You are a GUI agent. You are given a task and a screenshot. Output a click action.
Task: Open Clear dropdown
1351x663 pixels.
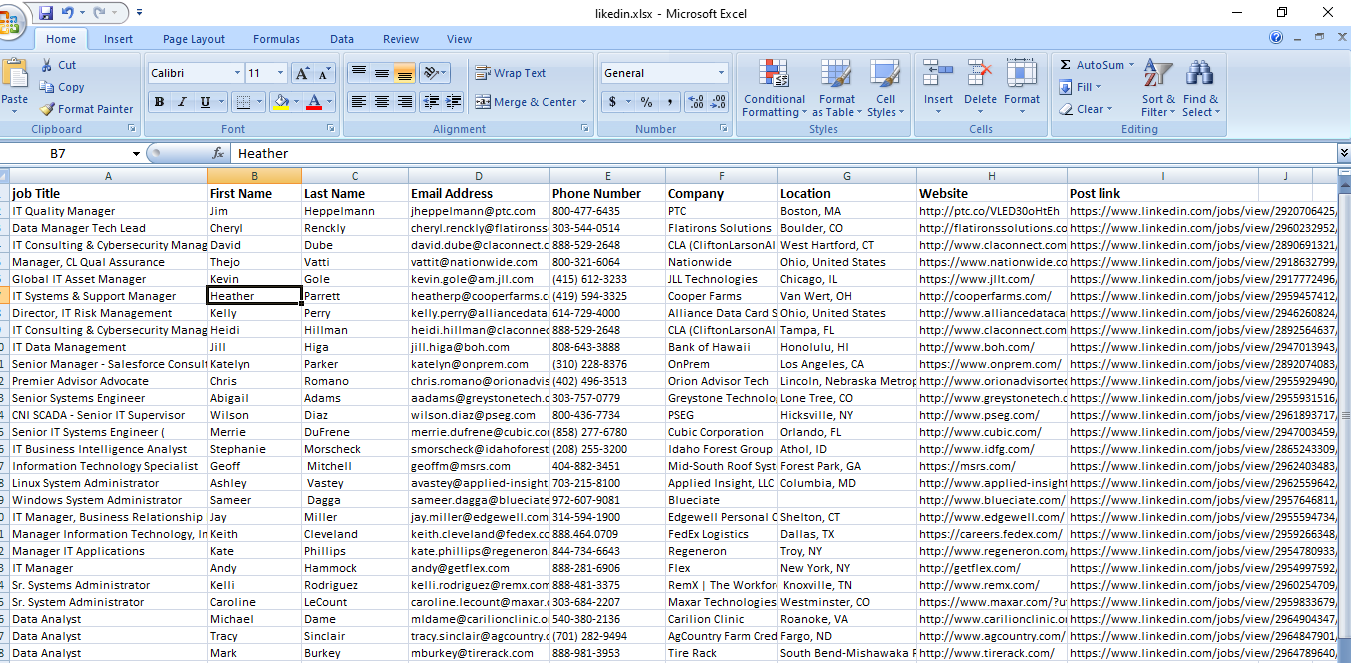click(x=1086, y=109)
